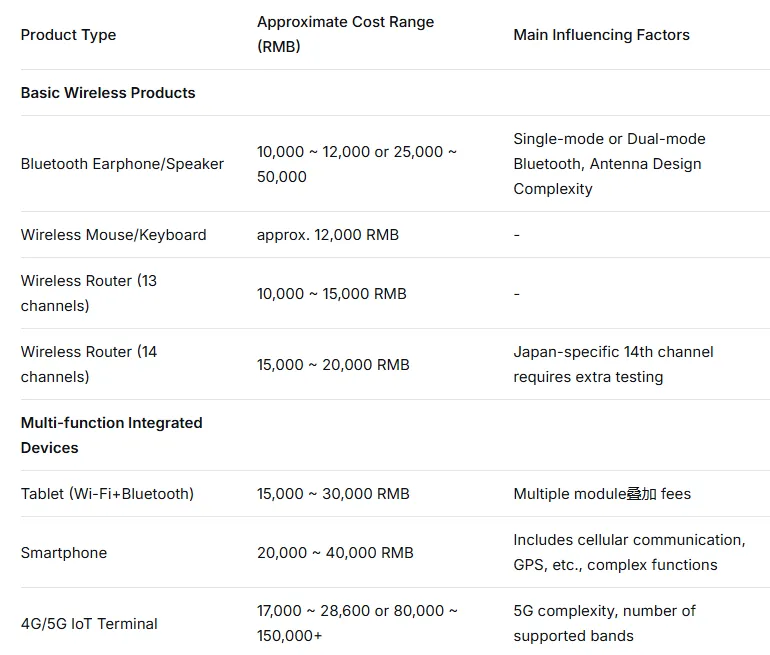The image size is (770, 655).
Task: Select the 10,000 ~ 15,000 RMB cost
Action: (x=331, y=294)
